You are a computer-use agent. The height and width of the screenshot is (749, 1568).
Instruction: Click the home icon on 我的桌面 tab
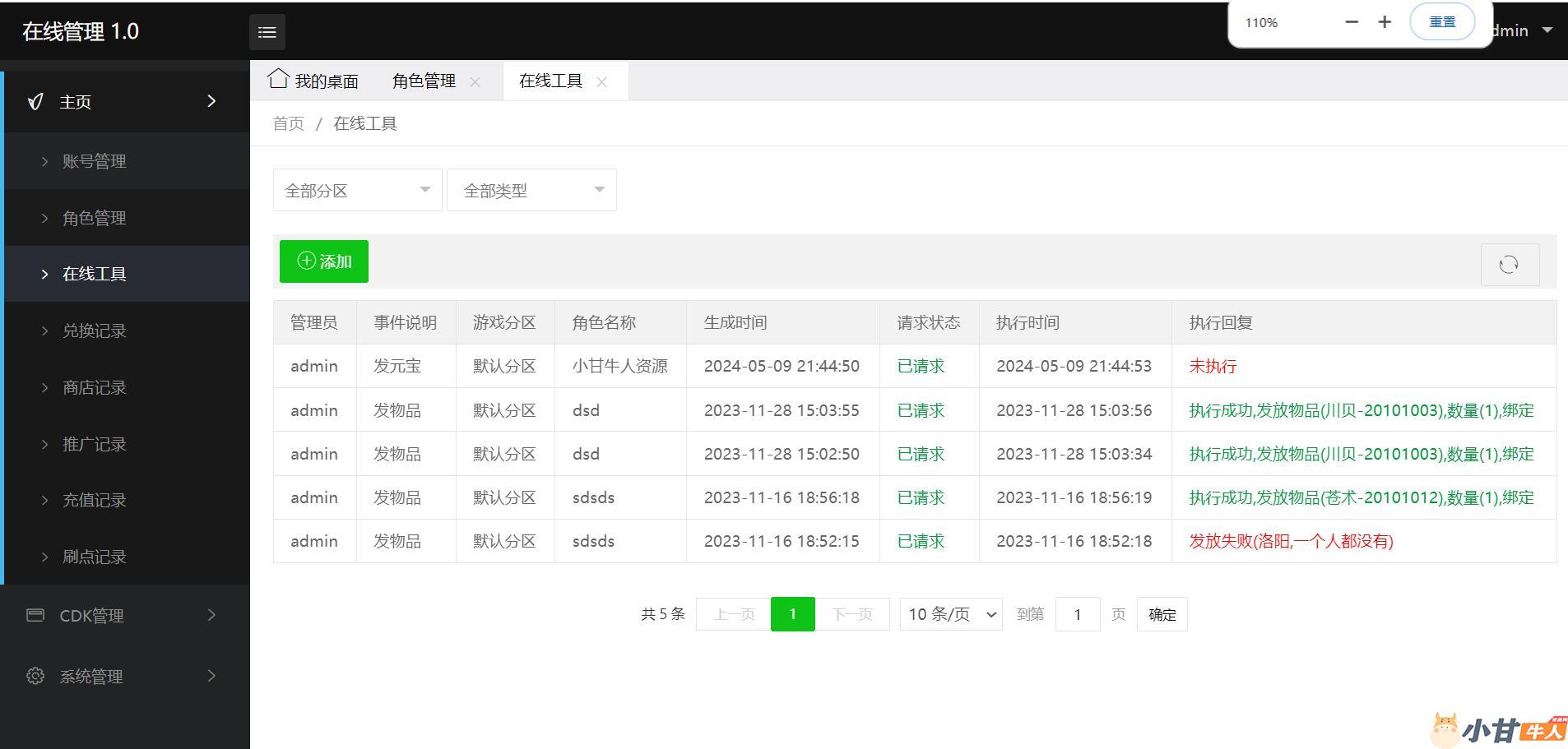click(x=278, y=79)
